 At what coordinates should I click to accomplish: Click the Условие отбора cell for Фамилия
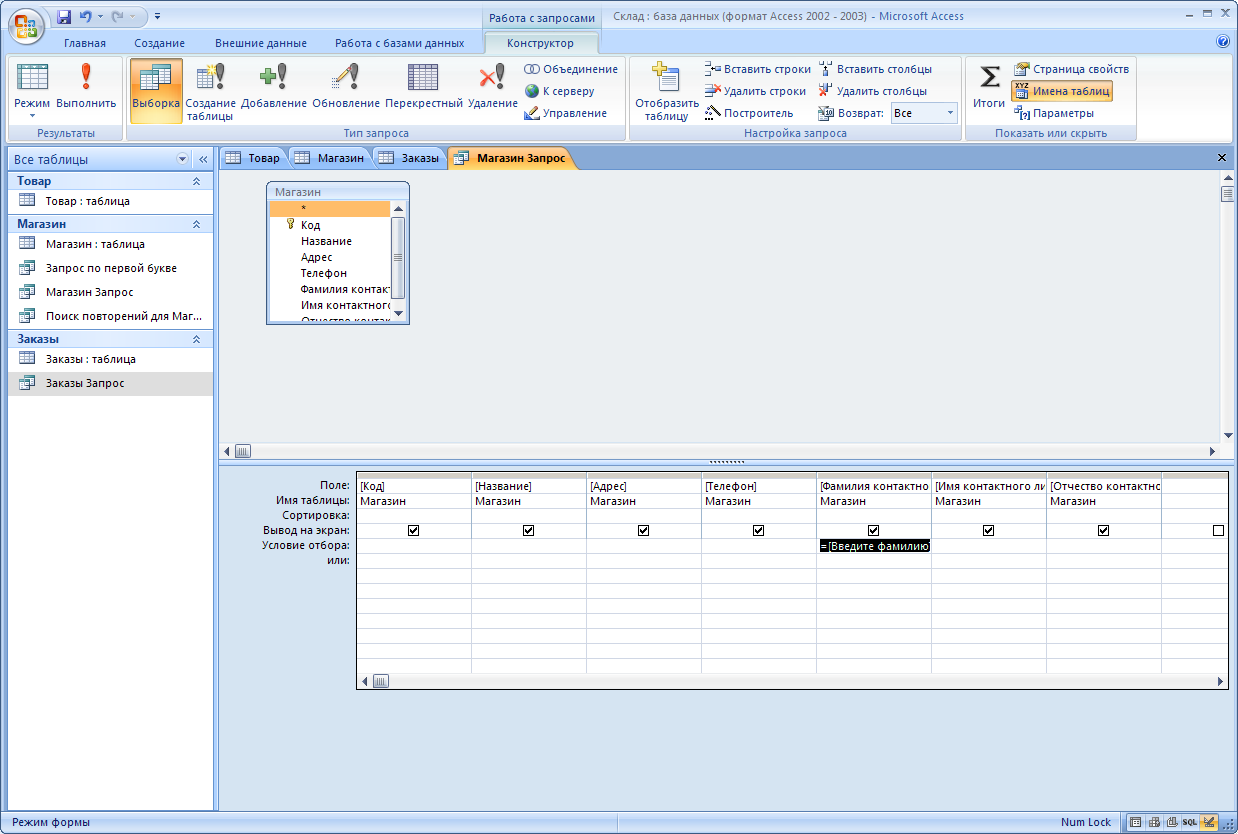click(874, 546)
